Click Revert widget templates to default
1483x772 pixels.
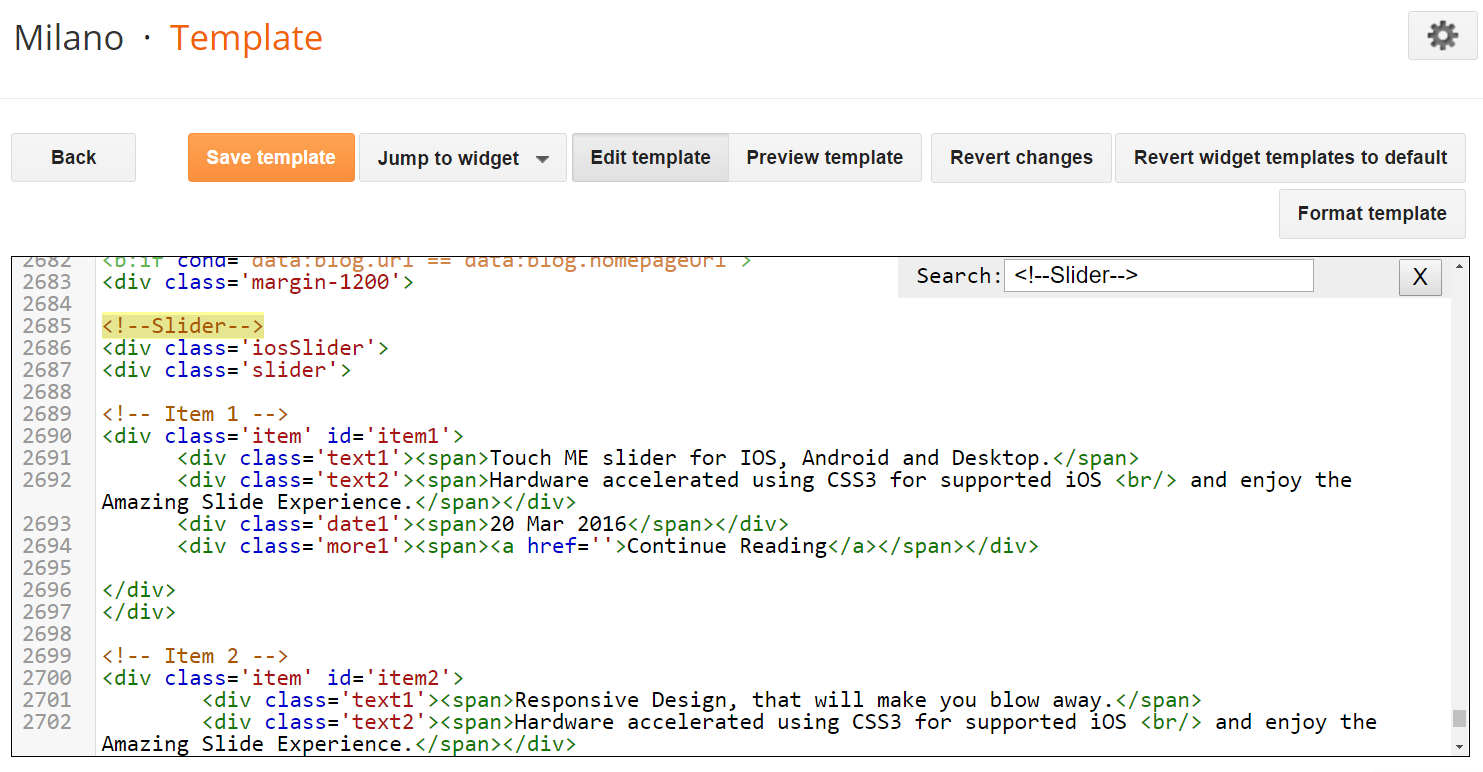[x=1290, y=158]
